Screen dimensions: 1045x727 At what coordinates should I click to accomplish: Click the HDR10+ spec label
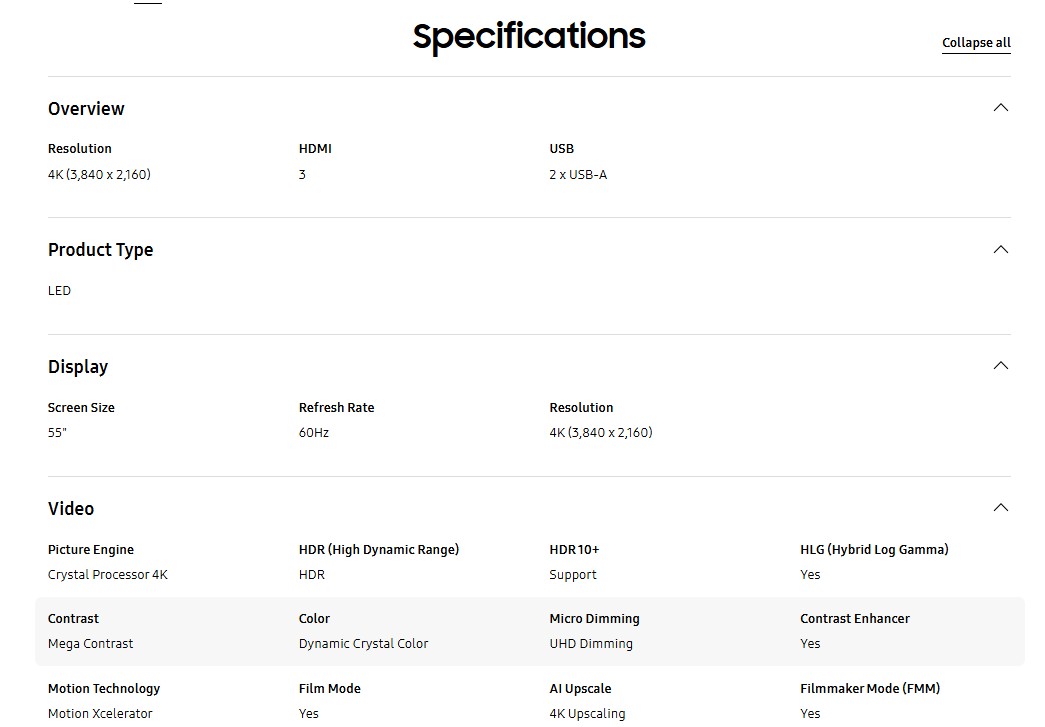574,550
